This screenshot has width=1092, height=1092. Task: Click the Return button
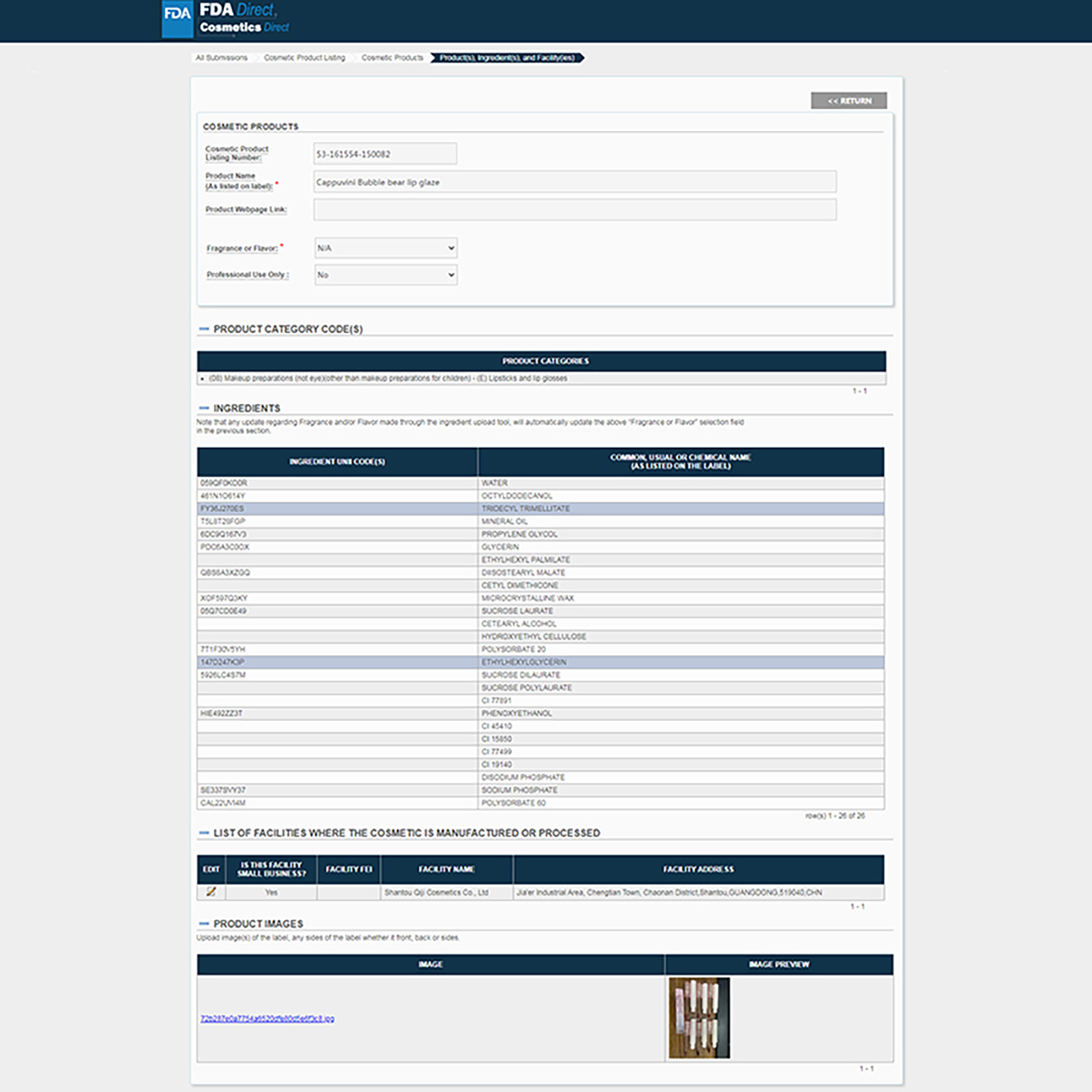click(848, 101)
